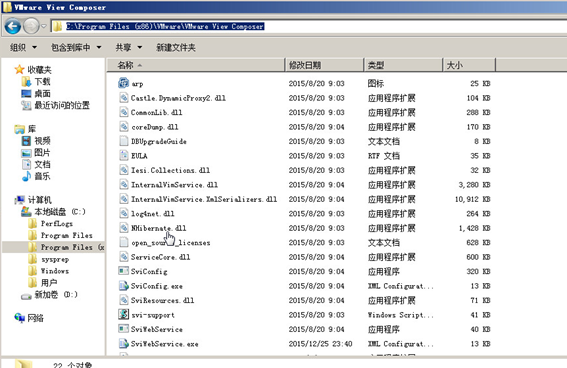This screenshot has width=567, height=368.
Task: Click the Back navigation arrow
Action: 13,26
